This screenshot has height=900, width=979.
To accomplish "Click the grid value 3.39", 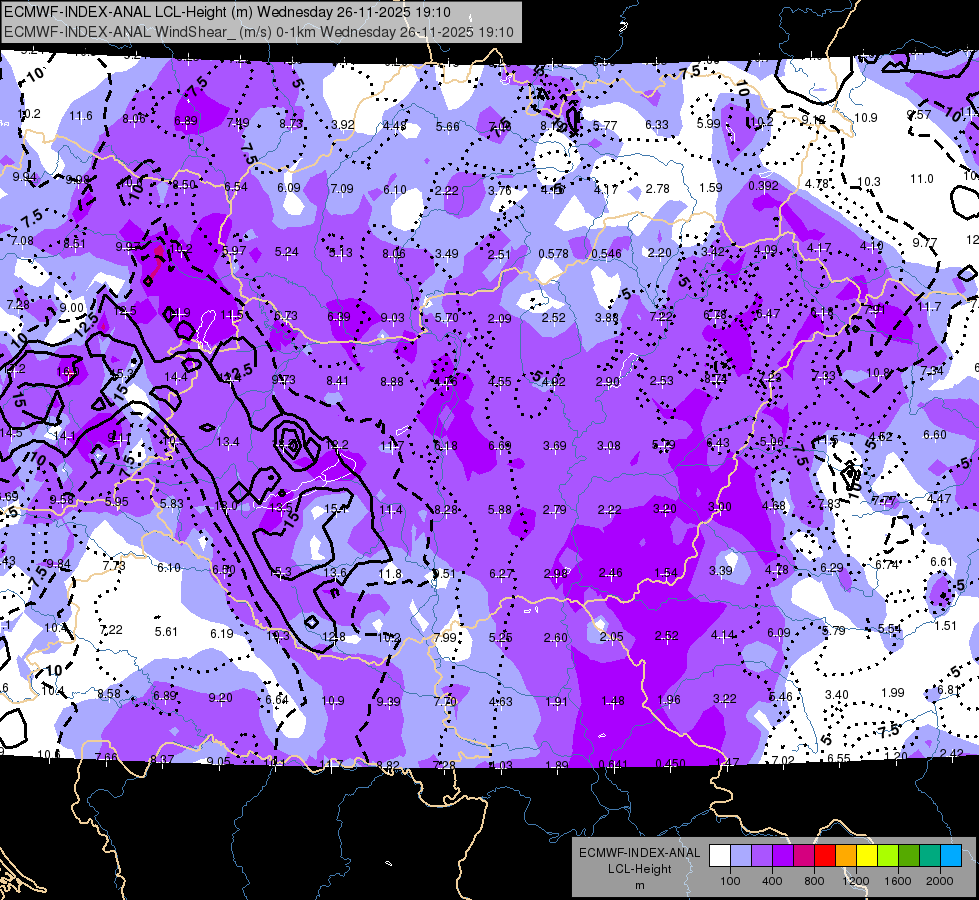I will pos(721,571).
